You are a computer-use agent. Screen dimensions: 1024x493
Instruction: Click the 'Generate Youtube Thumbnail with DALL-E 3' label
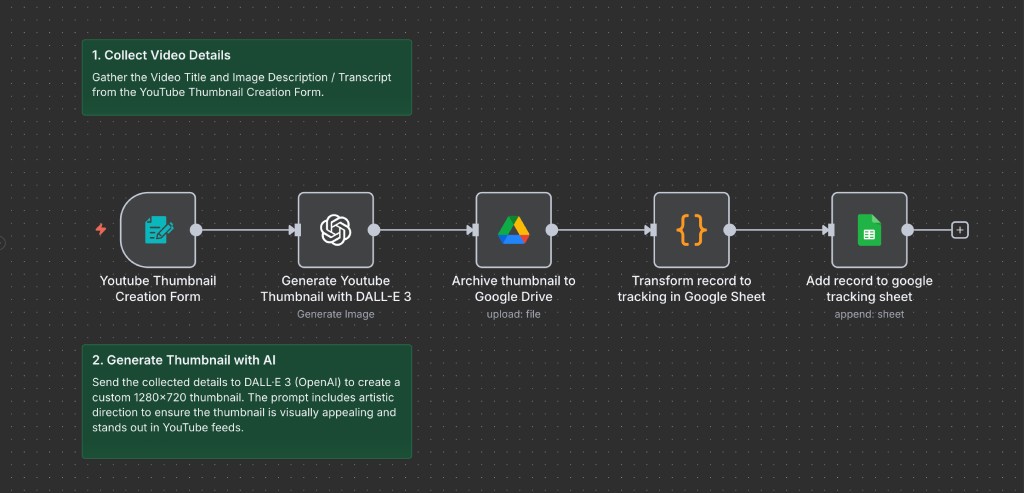[336, 289]
